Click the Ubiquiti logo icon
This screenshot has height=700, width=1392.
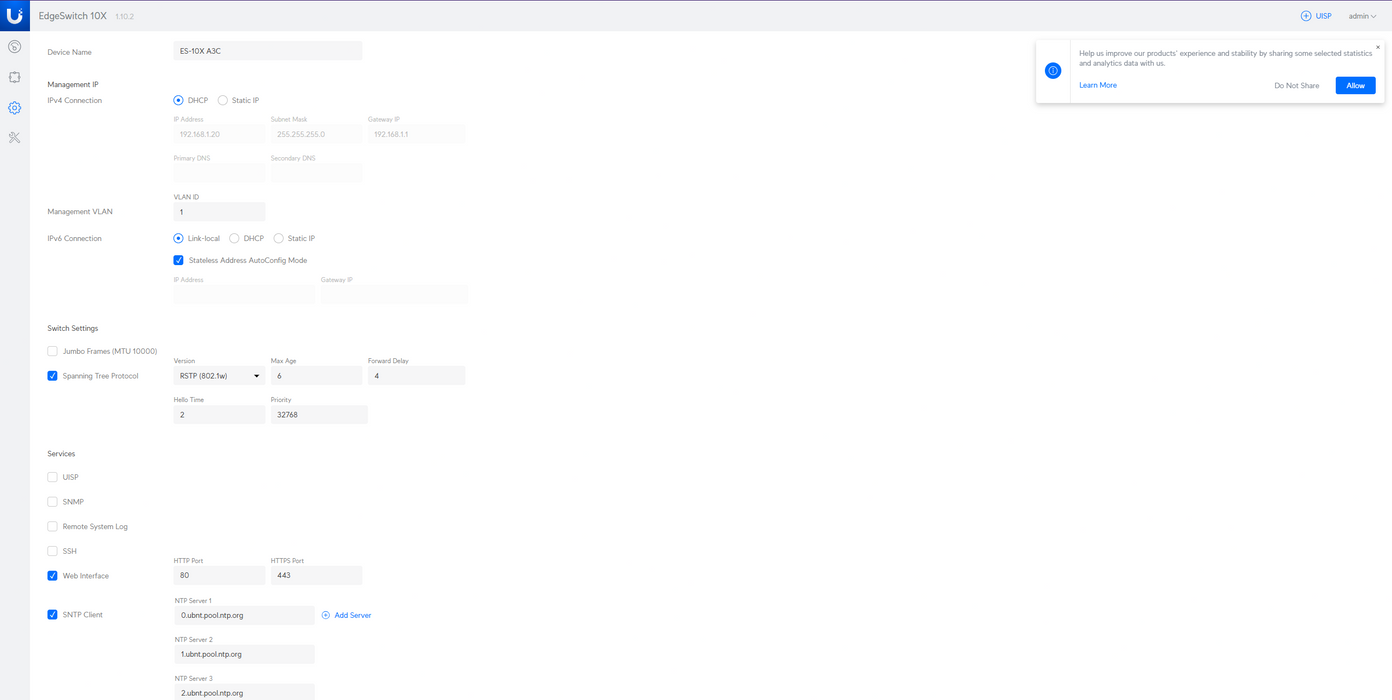(14, 16)
